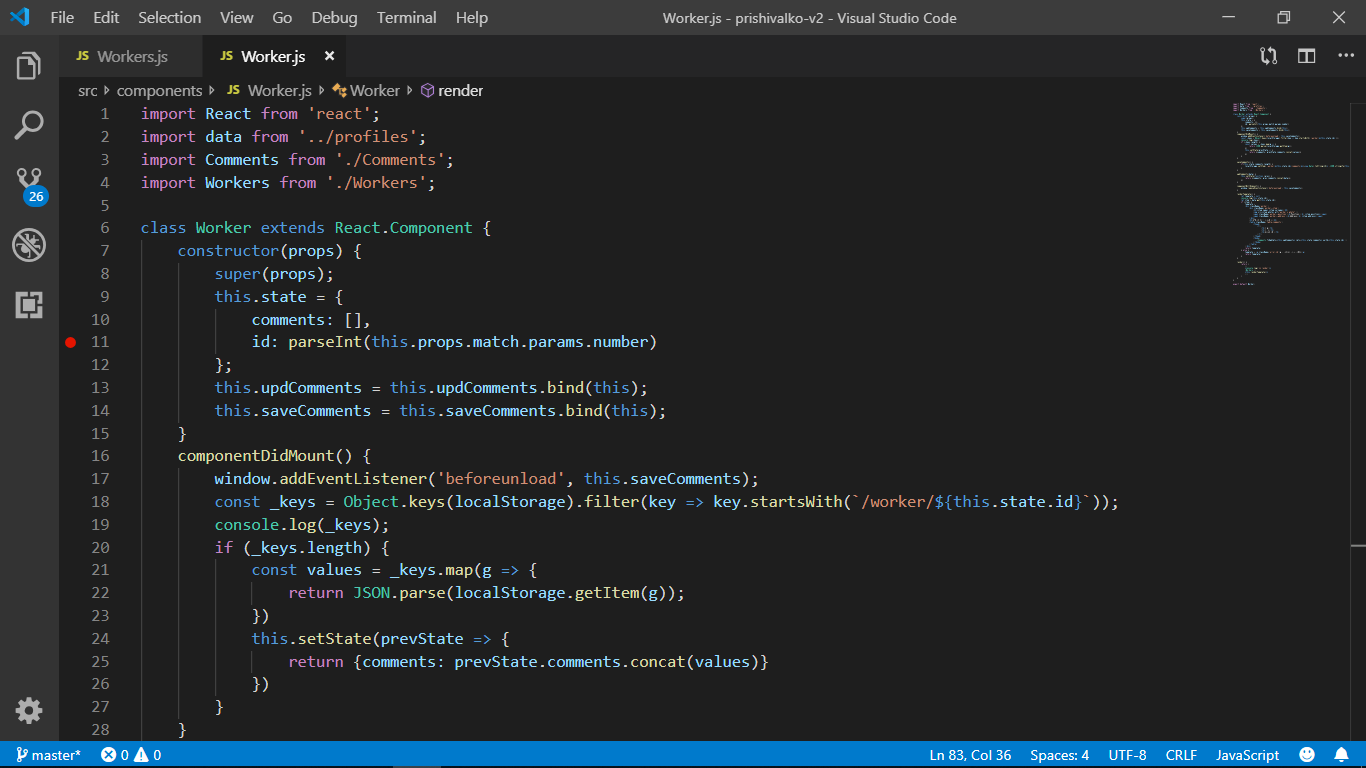
Task: Change end of line sequence CRLF
Action: [x=1181, y=755]
